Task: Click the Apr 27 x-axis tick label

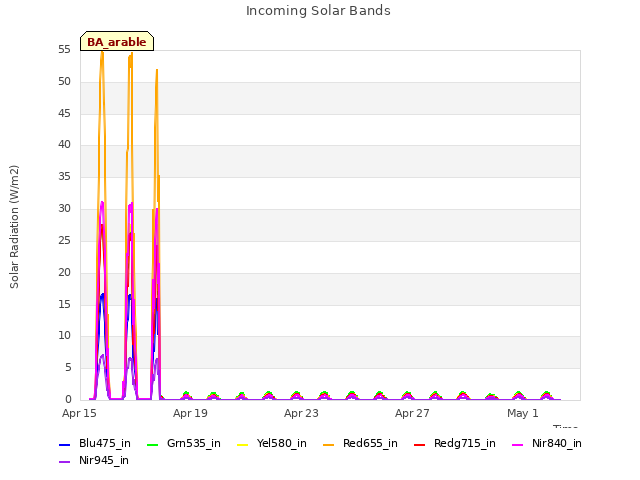Action: tap(412, 413)
